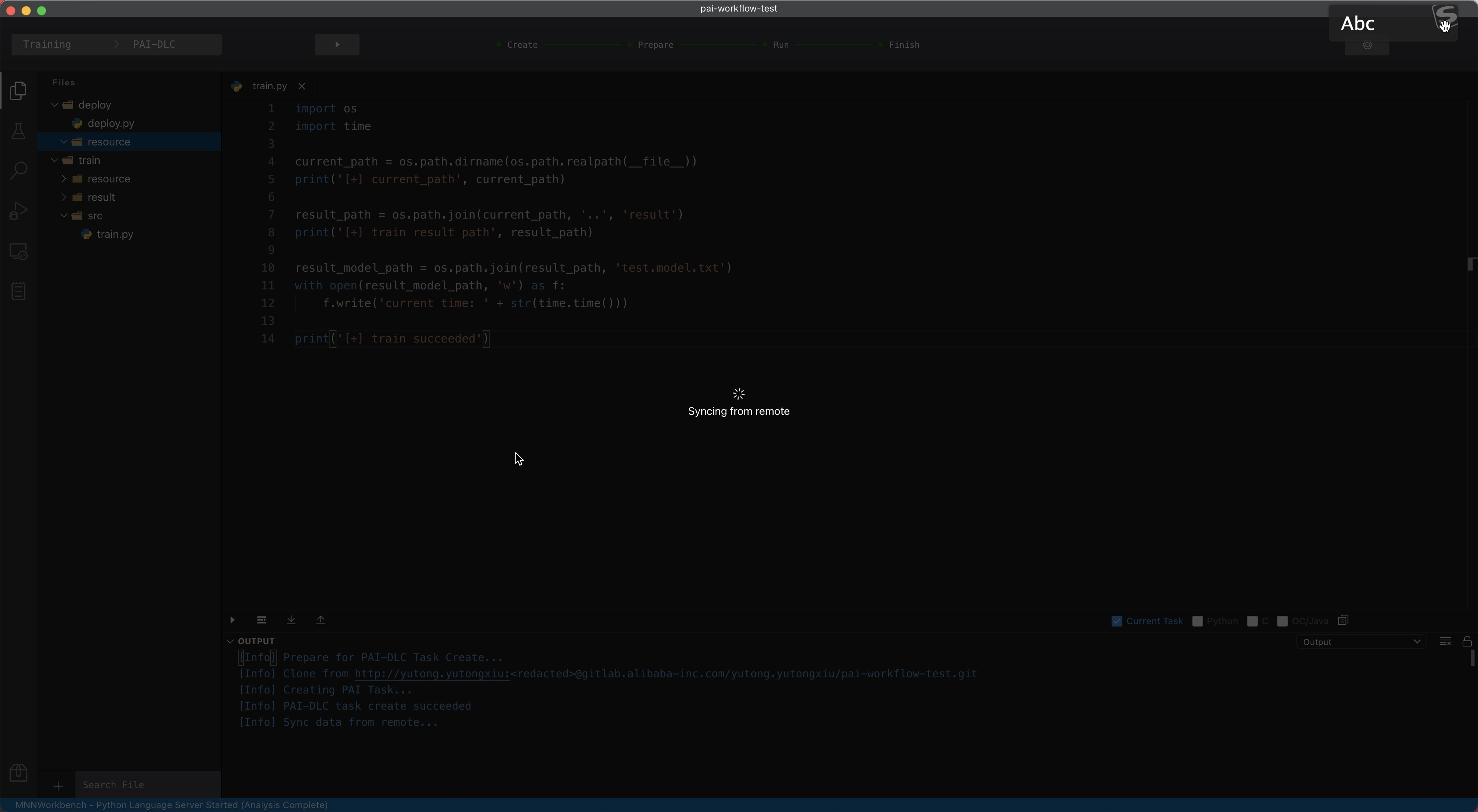Select the Finish workflow step
1478x812 pixels.
coord(904,45)
